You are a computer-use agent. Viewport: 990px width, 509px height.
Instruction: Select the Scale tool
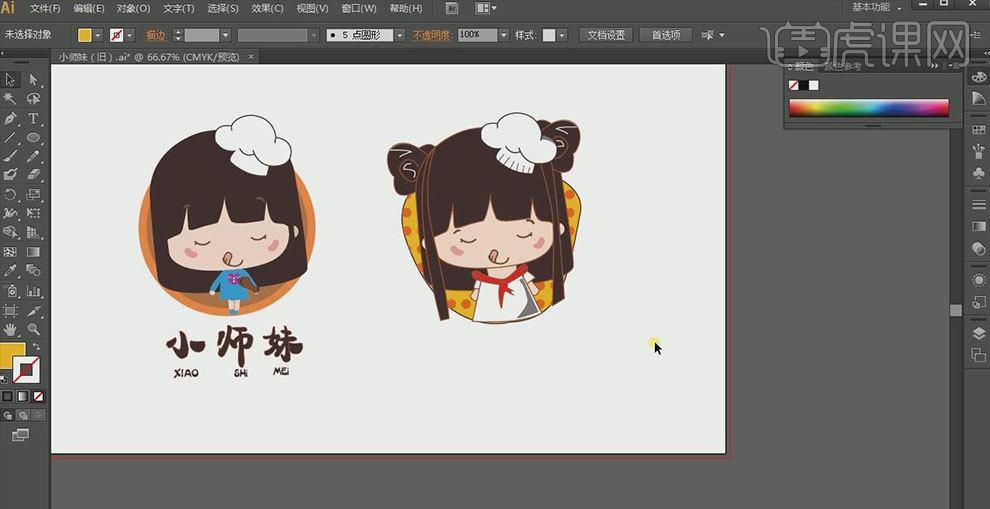click(x=33, y=194)
